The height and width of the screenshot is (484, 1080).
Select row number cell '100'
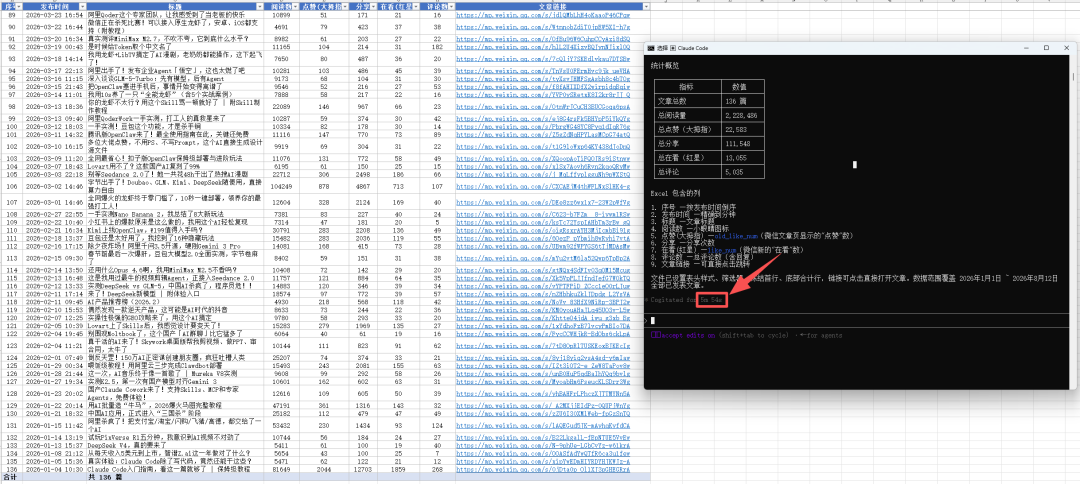tap(12, 127)
